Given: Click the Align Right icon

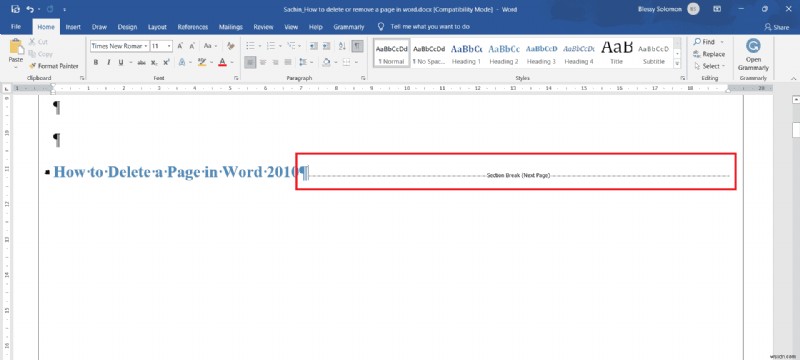Looking at the screenshot, I should tap(276, 62).
